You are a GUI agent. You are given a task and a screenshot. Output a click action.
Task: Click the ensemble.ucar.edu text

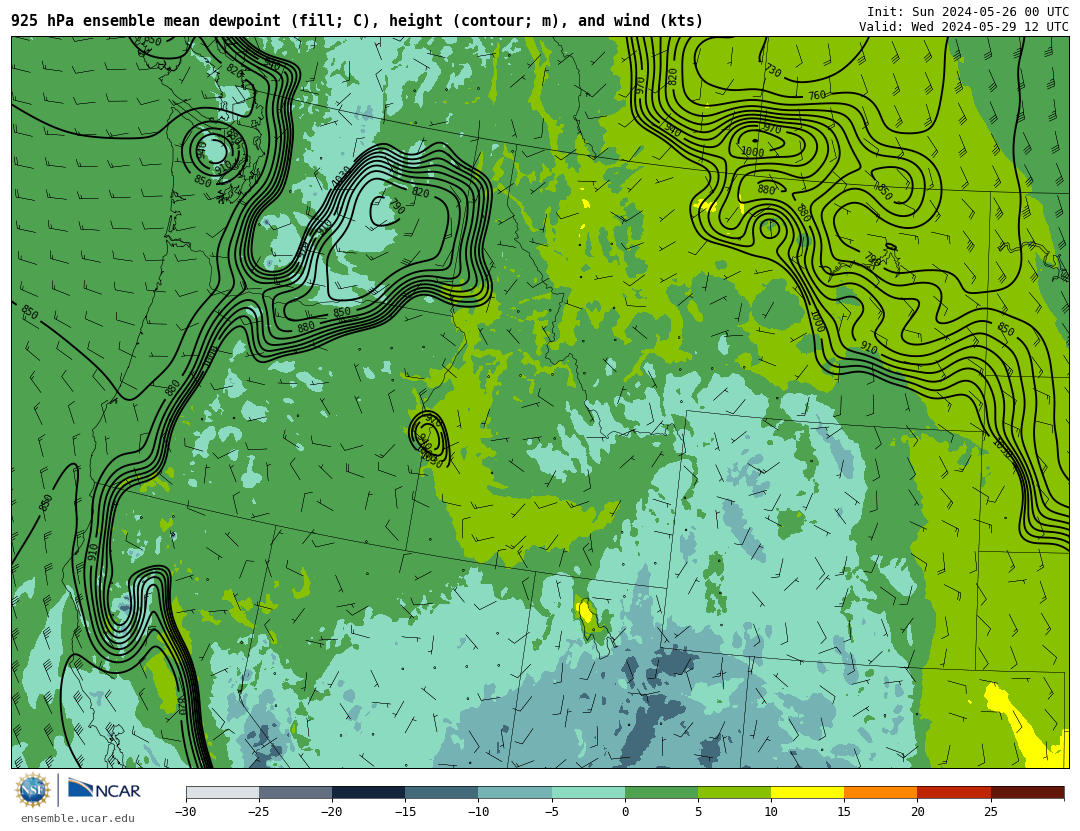(x=77, y=819)
